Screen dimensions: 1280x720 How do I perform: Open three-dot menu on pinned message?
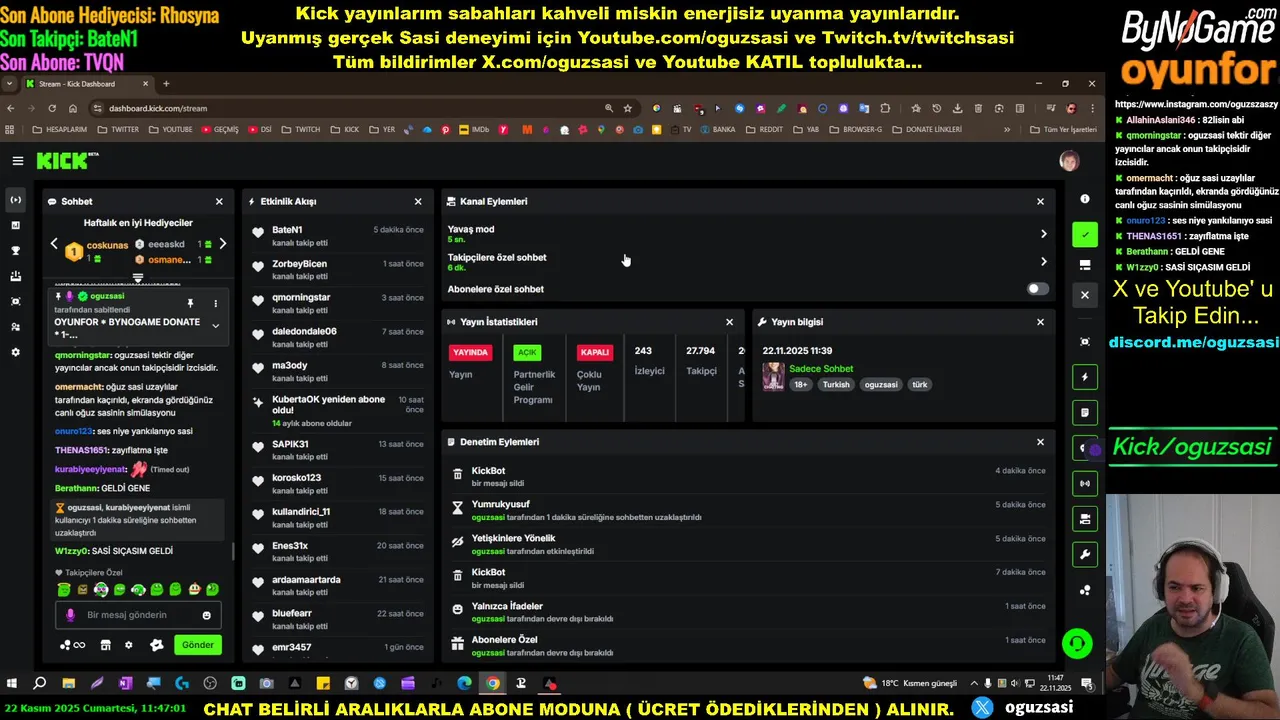click(x=215, y=303)
